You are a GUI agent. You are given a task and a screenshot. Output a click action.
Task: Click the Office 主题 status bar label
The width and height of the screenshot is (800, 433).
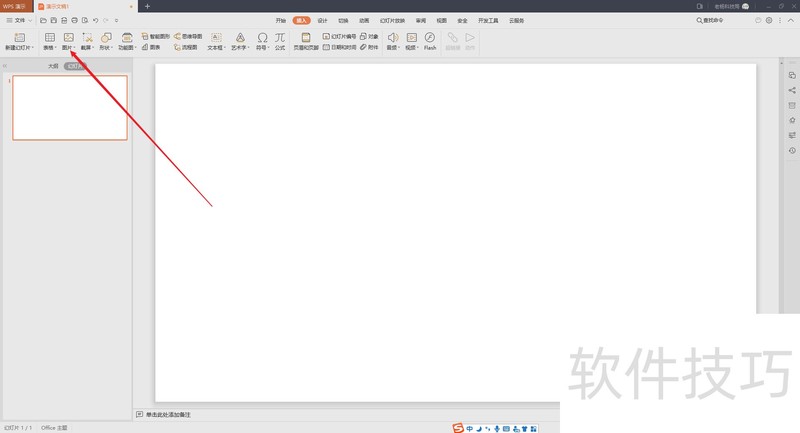(x=54, y=428)
